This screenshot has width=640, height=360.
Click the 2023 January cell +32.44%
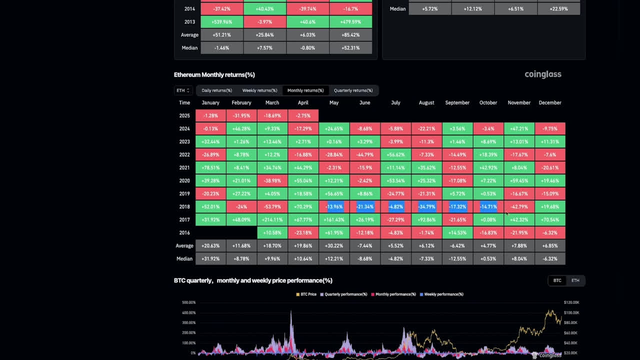pyautogui.click(x=211, y=142)
